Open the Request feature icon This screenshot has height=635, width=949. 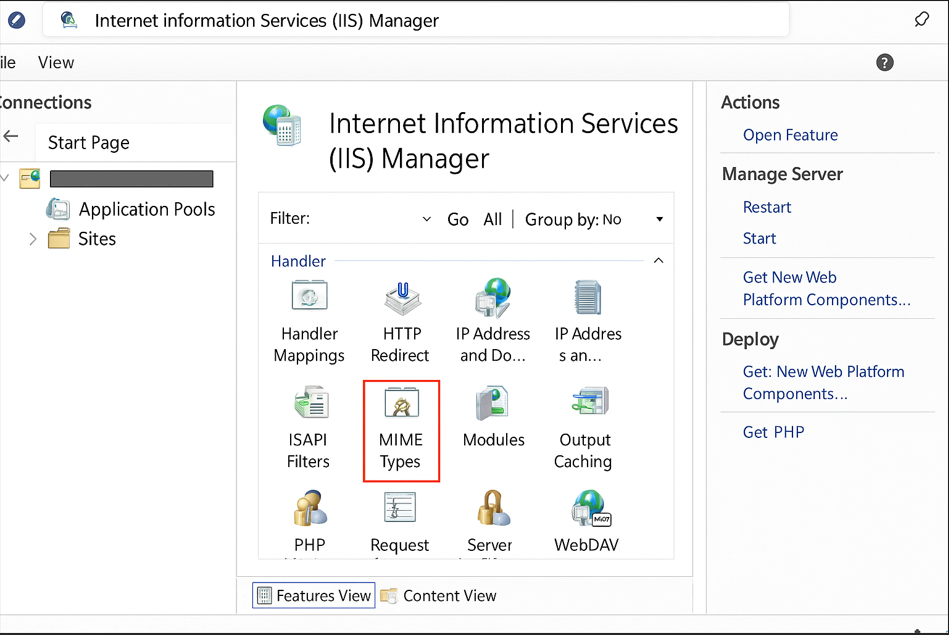[400, 507]
